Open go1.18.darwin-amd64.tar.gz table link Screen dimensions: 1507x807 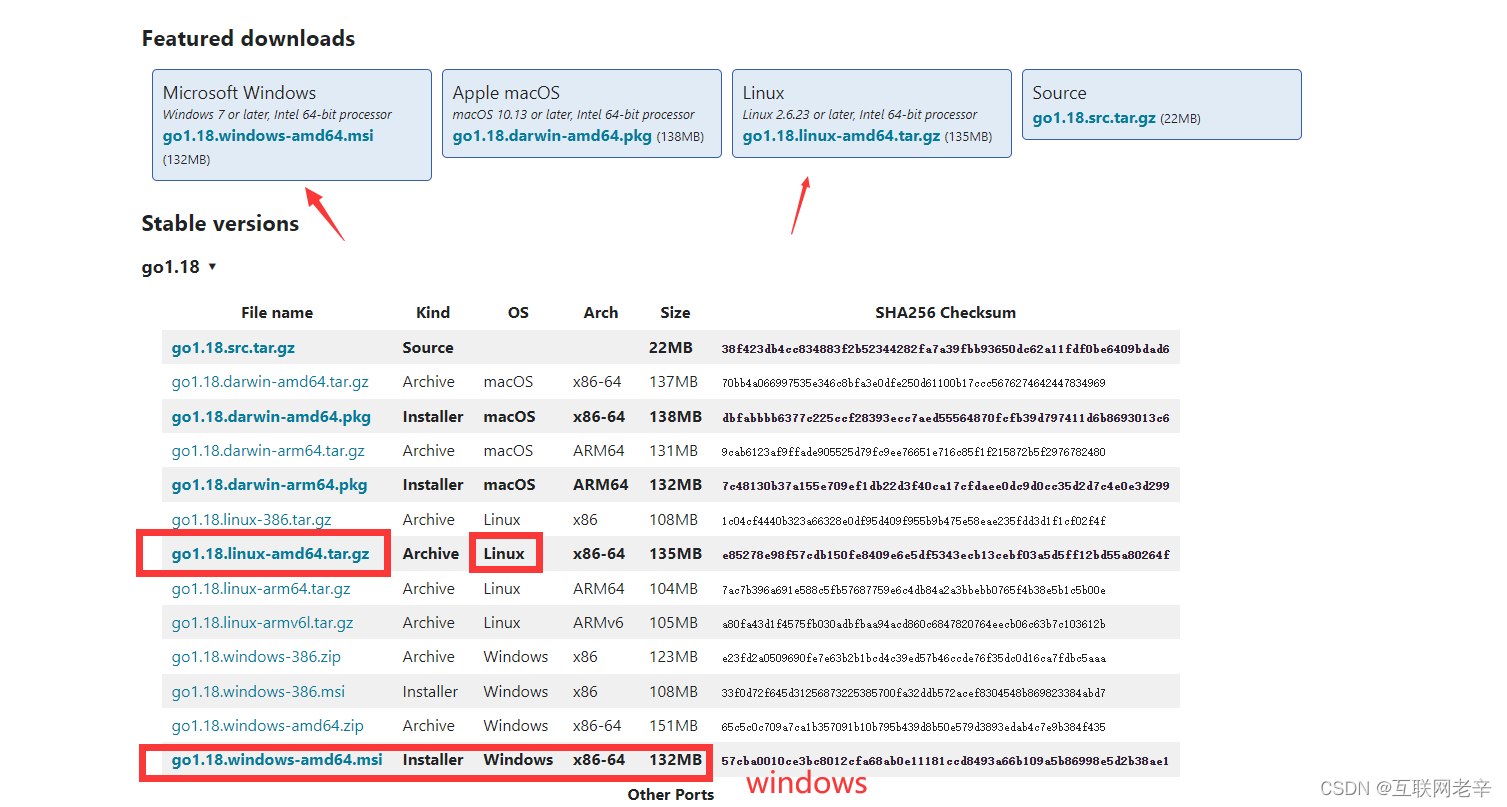[270, 382]
